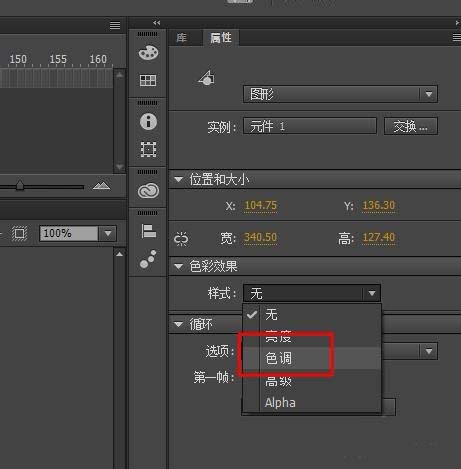Open the Transform panel icon
Screen dimensions: 461x469
coord(148,149)
